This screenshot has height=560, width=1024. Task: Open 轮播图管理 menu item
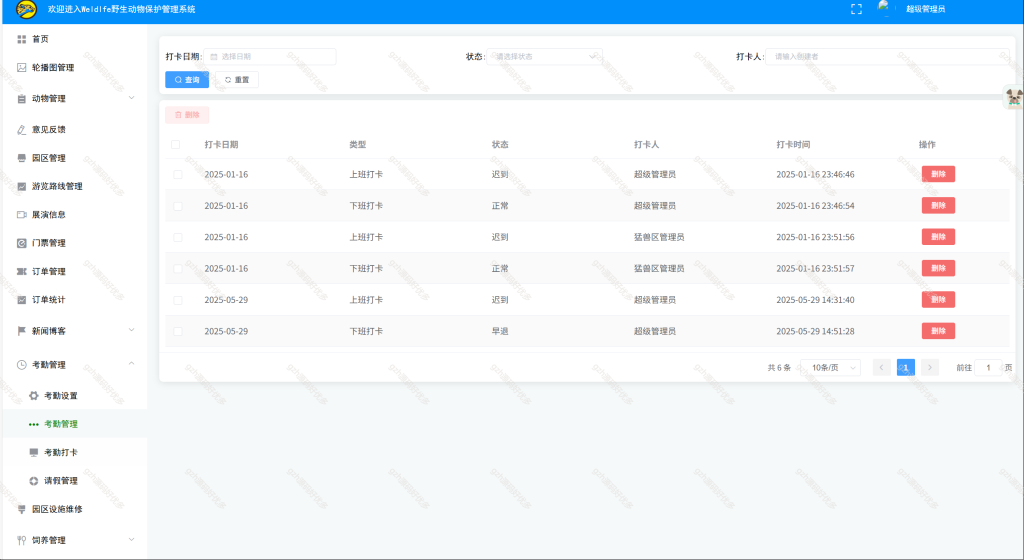(74, 67)
